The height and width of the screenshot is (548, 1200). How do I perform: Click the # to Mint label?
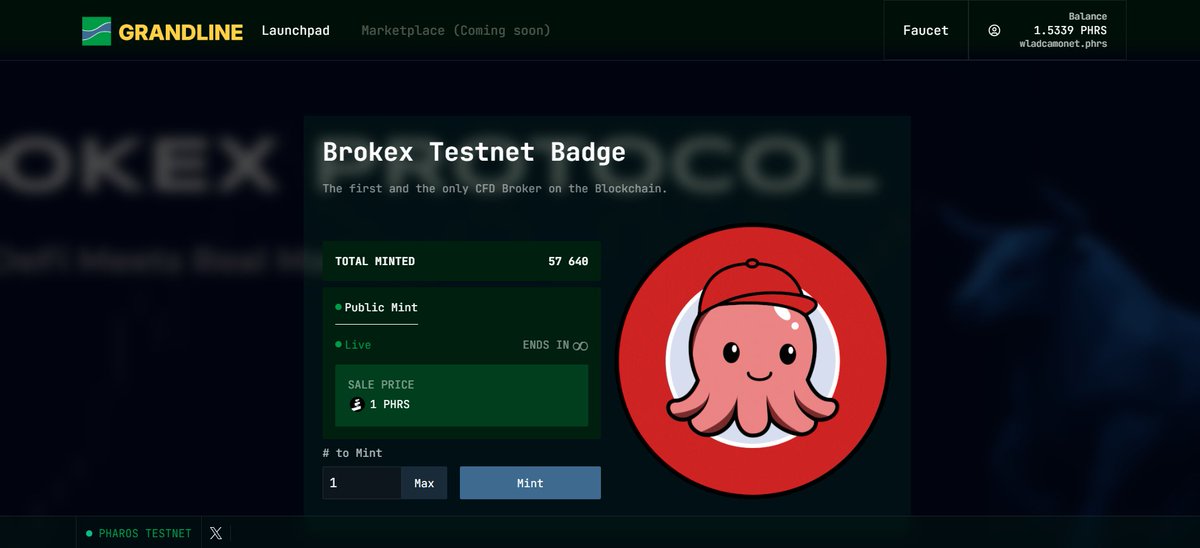tap(353, 453)
